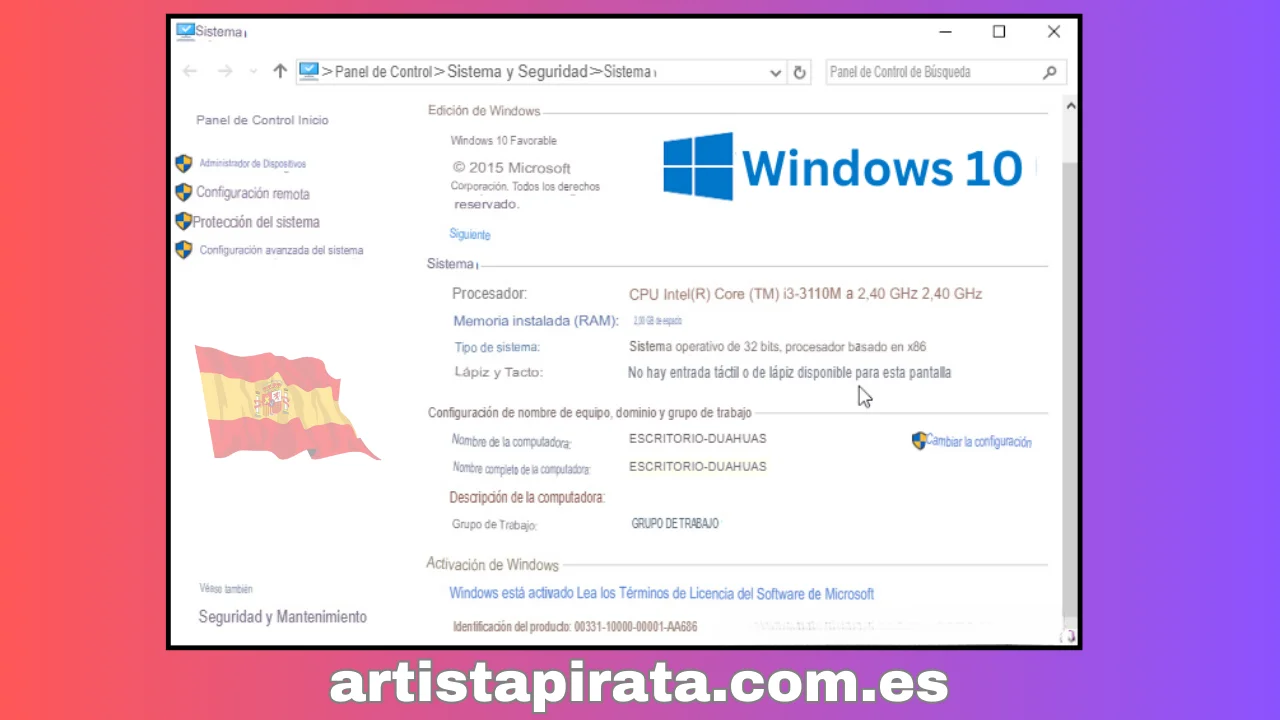
Task: Click the computer icon in address bar
Action: (x=309, y=71)
